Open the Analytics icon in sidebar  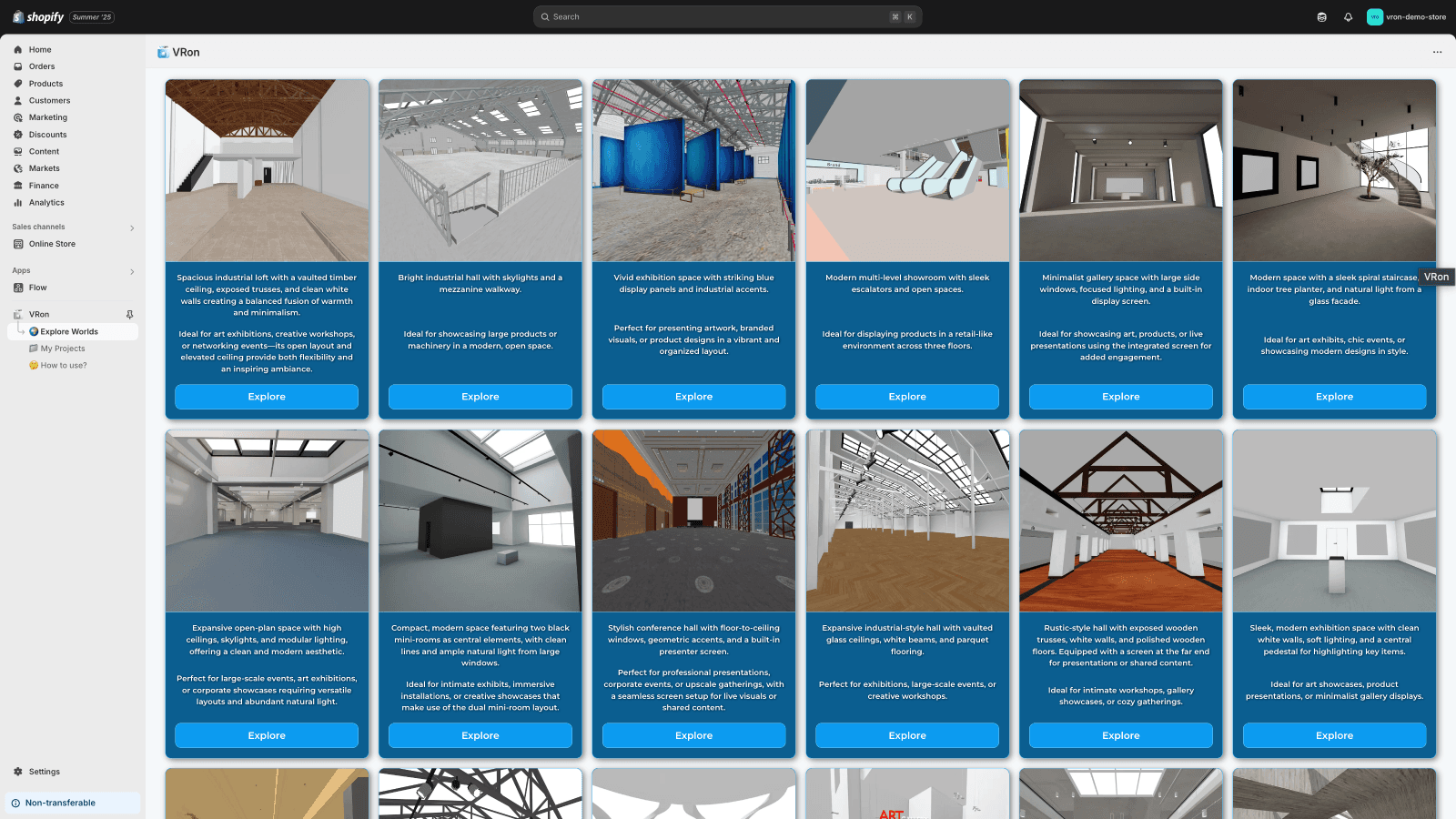click(18, 203)
